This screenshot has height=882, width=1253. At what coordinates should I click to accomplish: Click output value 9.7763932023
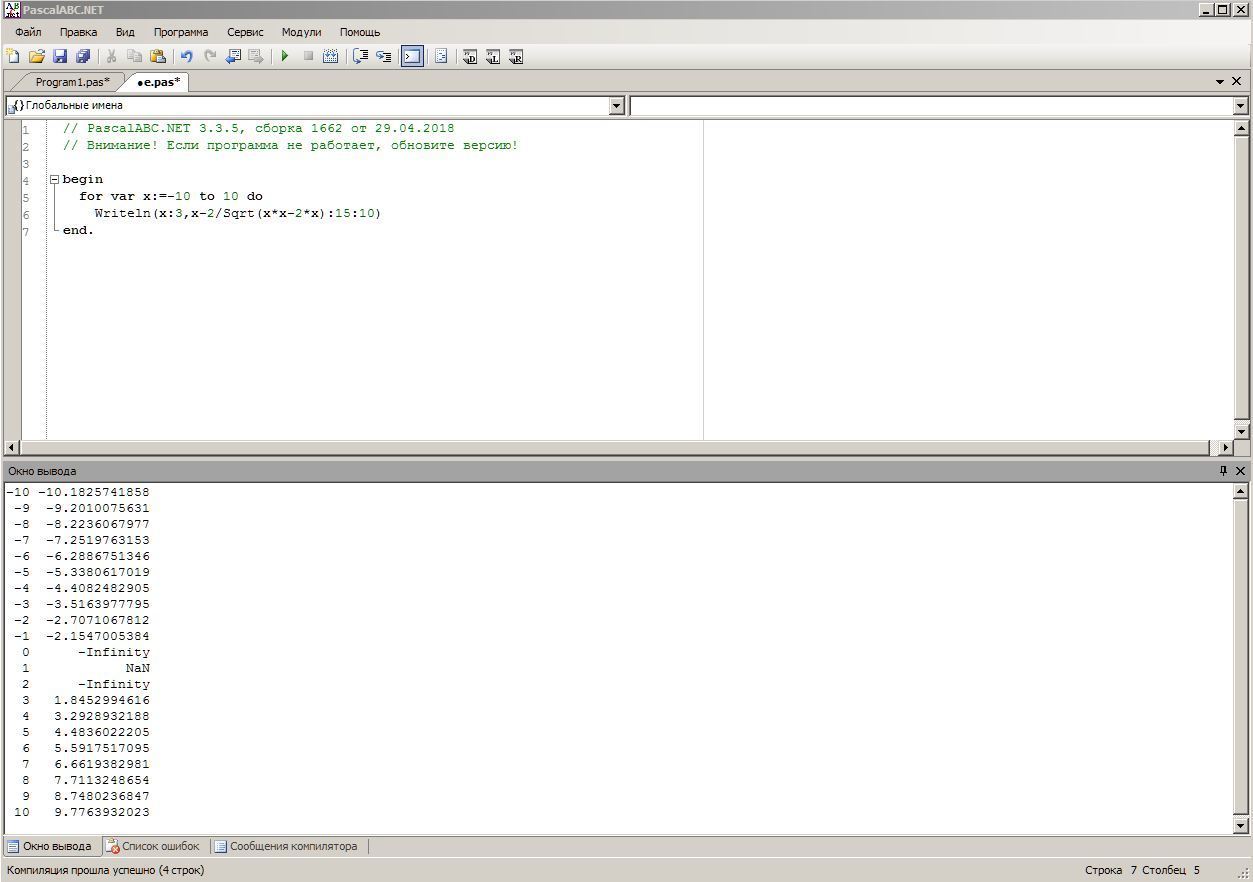pyautogui.click(x=102, y=812)
